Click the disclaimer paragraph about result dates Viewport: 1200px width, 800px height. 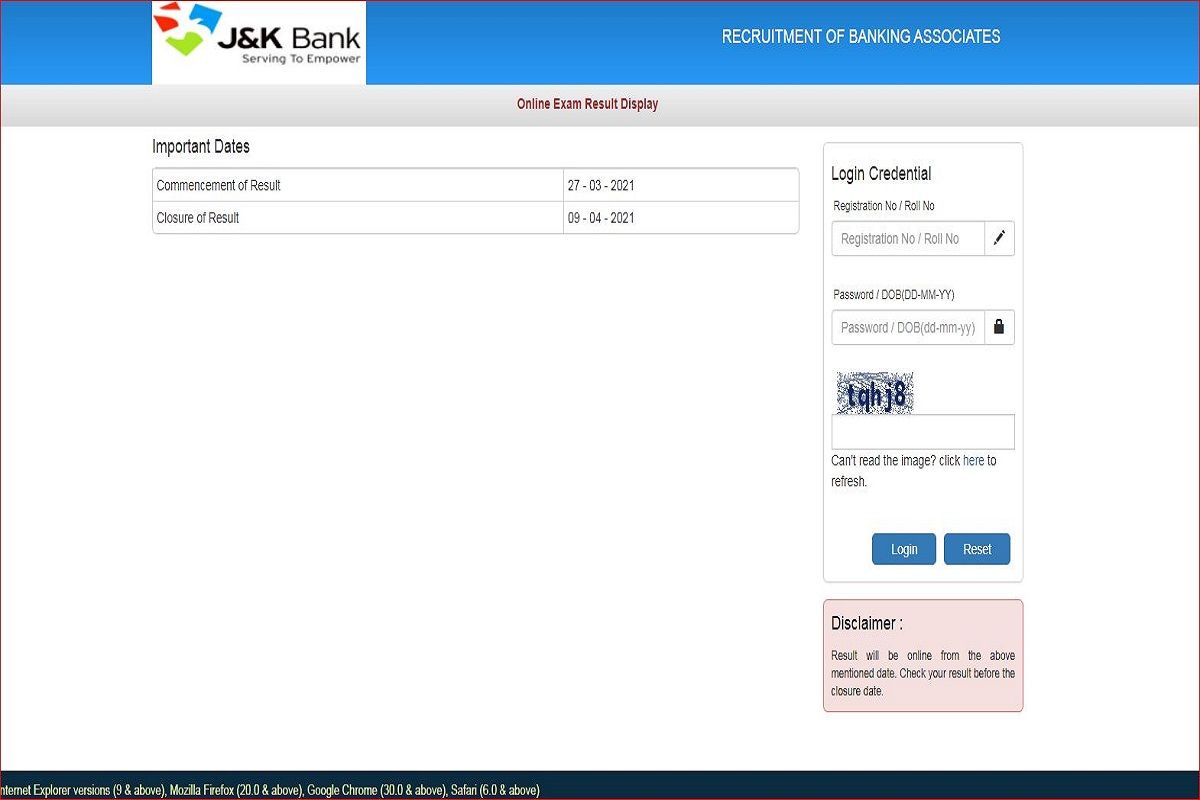(923, 673)
